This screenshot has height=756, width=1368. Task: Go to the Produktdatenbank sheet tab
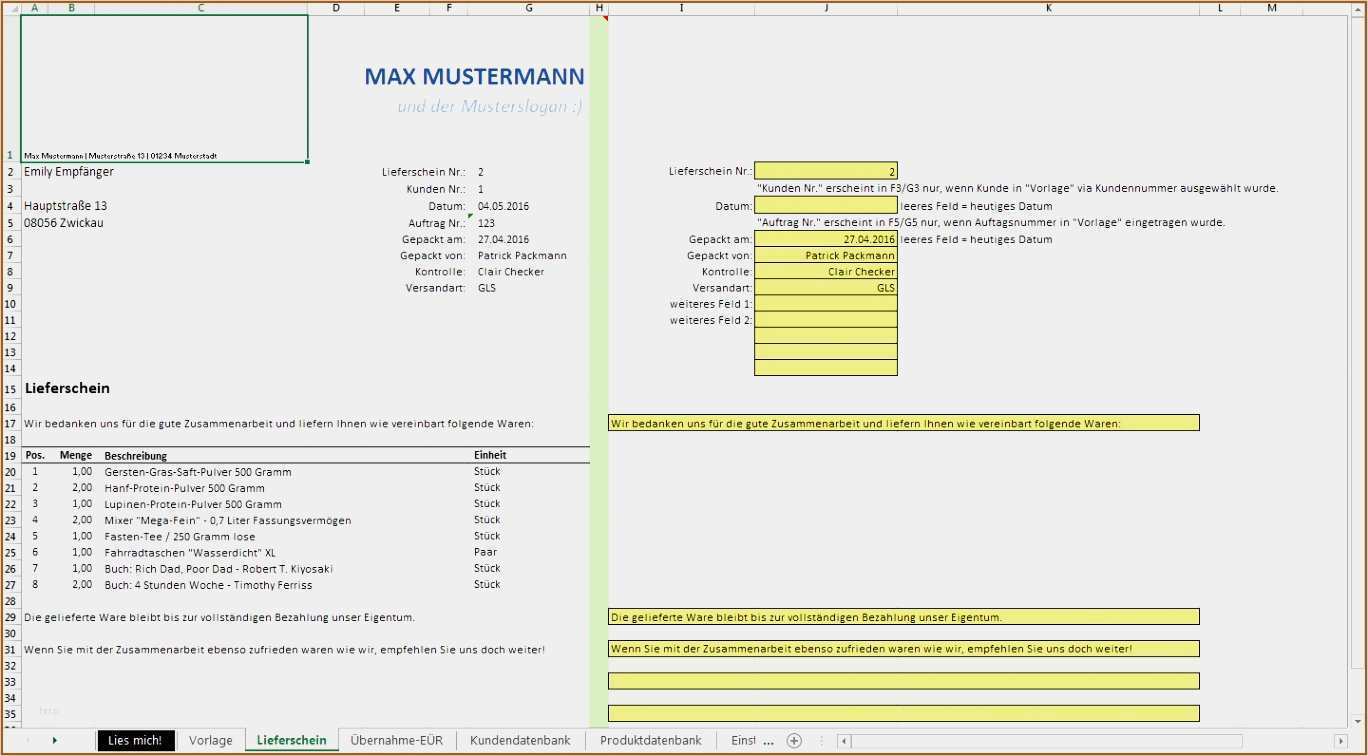coord(650,741)
